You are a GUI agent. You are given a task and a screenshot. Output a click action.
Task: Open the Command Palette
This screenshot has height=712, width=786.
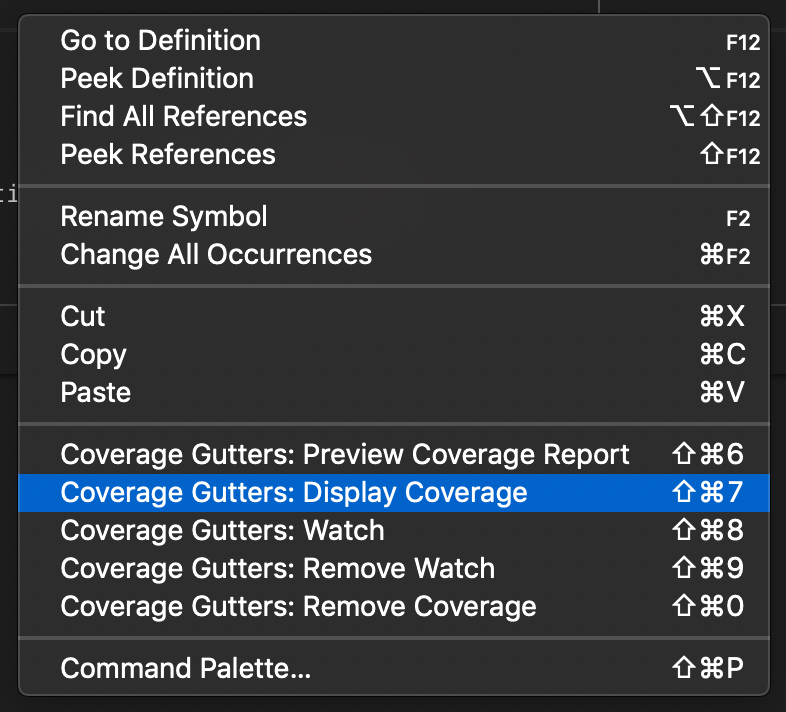(x=186, y=669)
